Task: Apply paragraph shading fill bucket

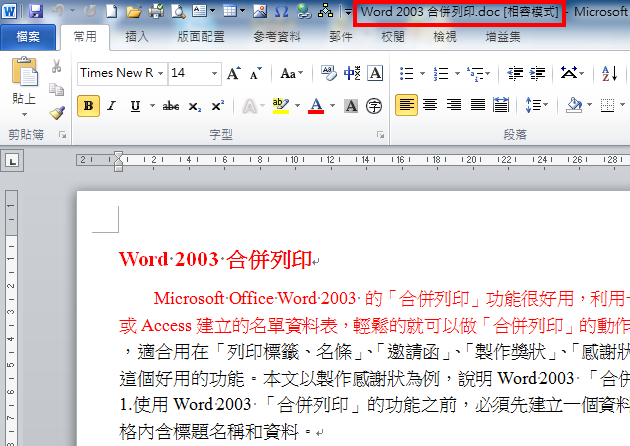Action: (x=575, y=105)
